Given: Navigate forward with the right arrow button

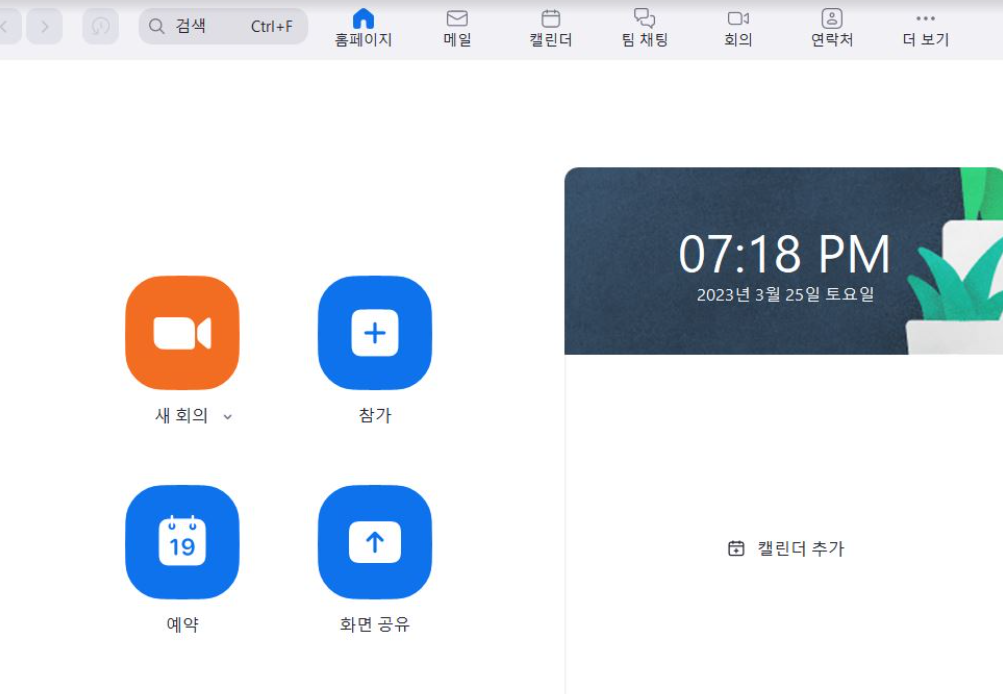Looking at the screenshot, I should 45,26.
